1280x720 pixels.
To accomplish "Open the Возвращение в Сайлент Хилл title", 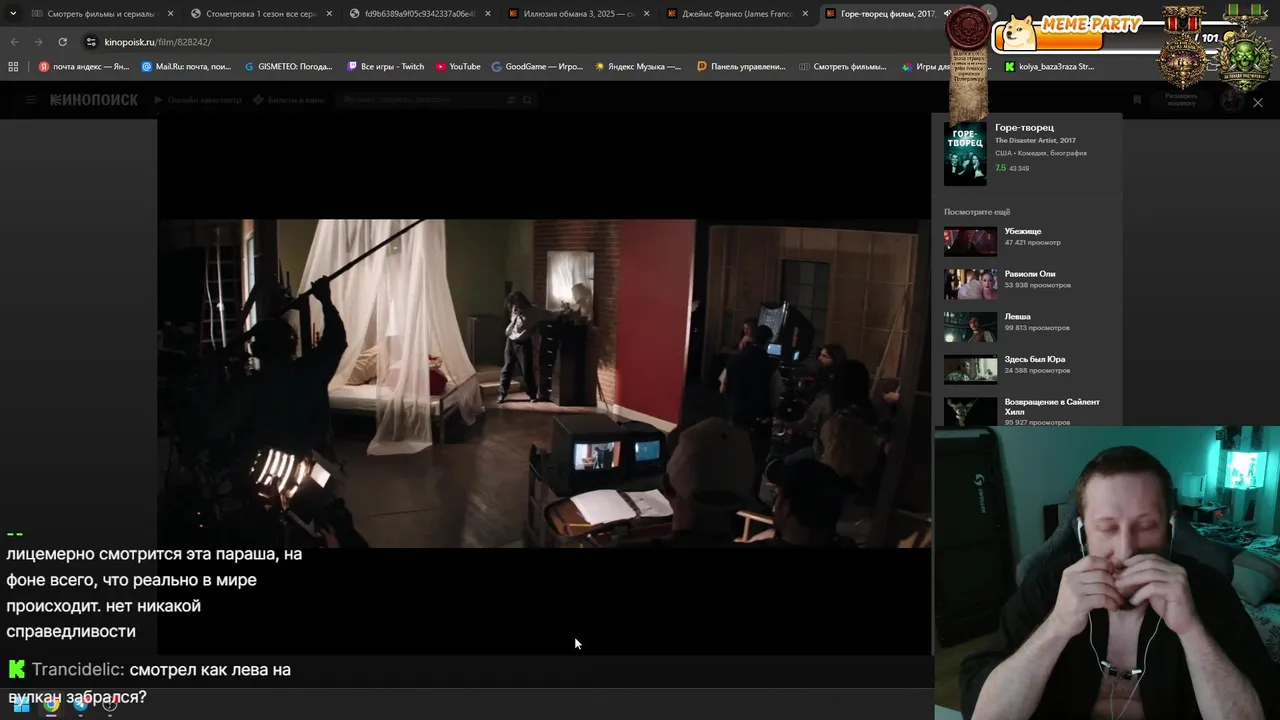I will pyautogui.click(x=1052, y=406).
